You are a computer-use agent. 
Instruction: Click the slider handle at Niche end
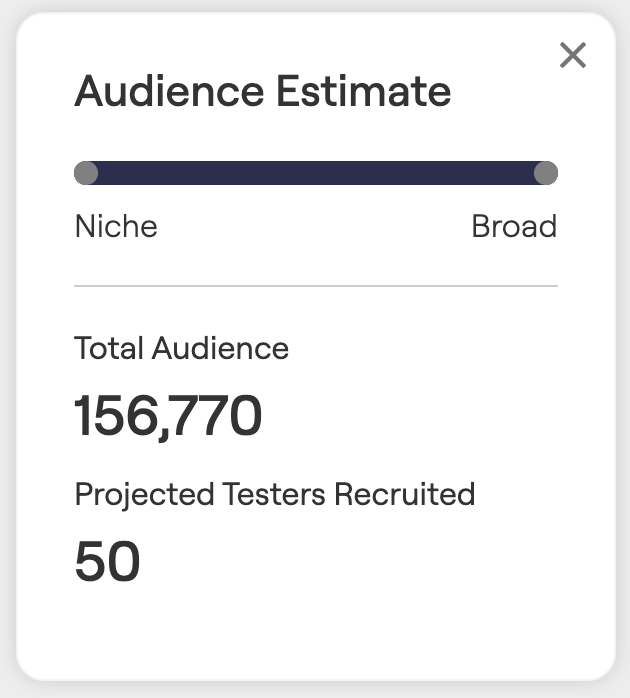(x=86, y=173)
